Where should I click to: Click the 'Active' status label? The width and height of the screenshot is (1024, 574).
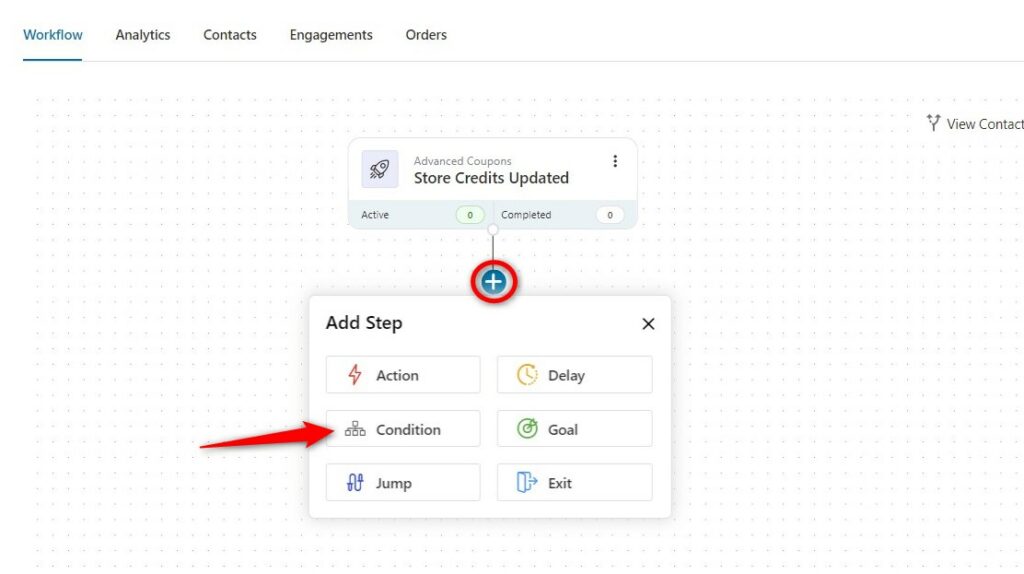(x=375, y=215)
